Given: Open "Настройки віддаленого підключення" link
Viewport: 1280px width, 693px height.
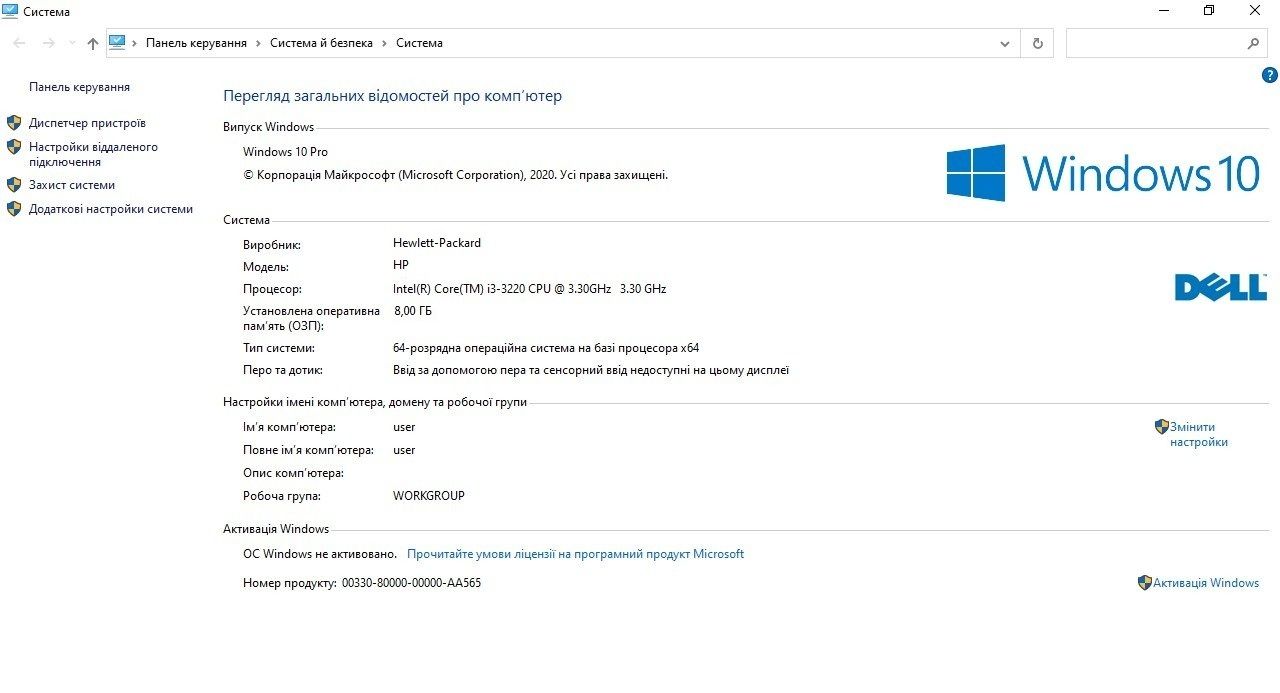Looking at the screenshot, I should coord(93,154).
